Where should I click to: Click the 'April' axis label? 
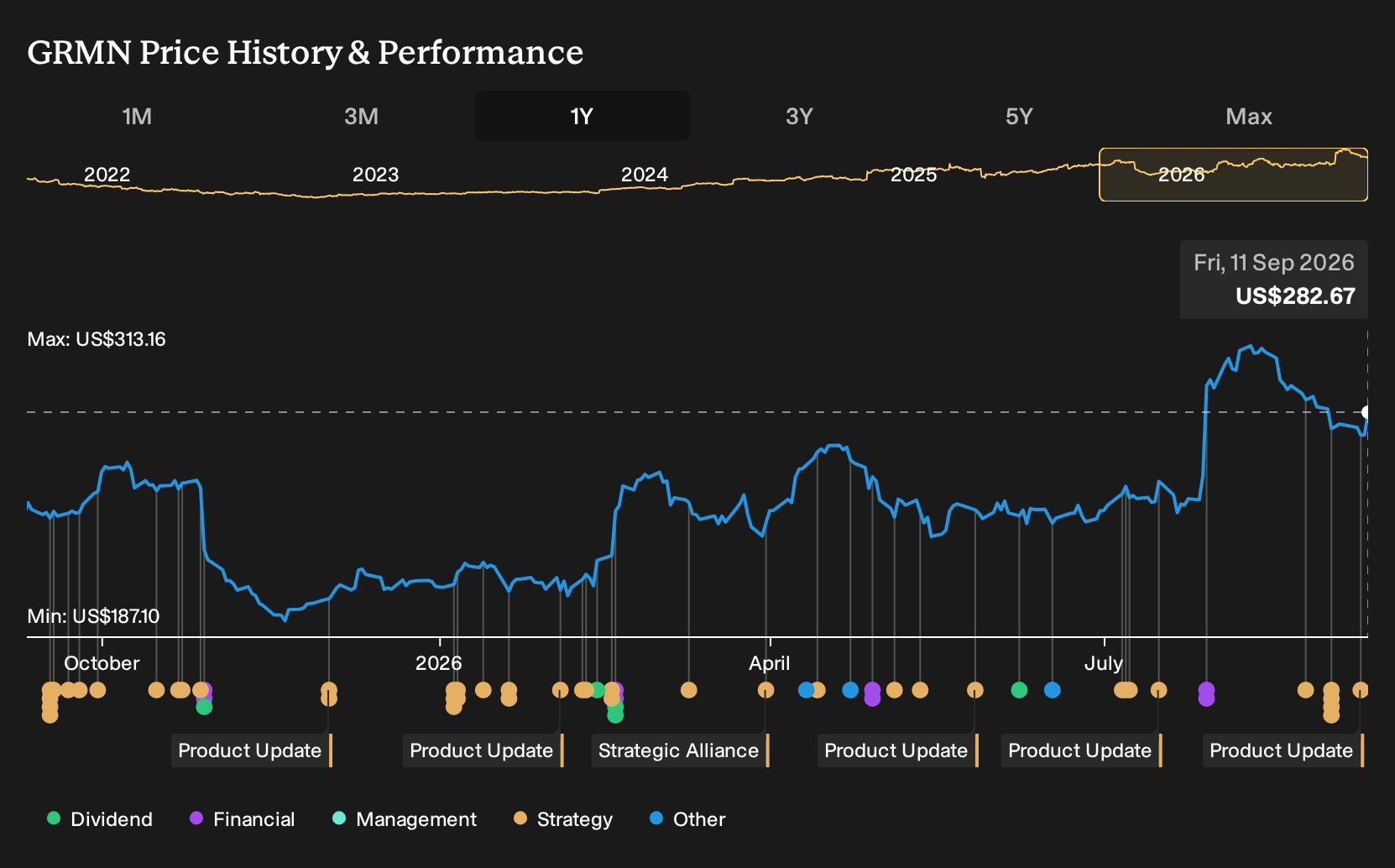(x=770, y=663)
